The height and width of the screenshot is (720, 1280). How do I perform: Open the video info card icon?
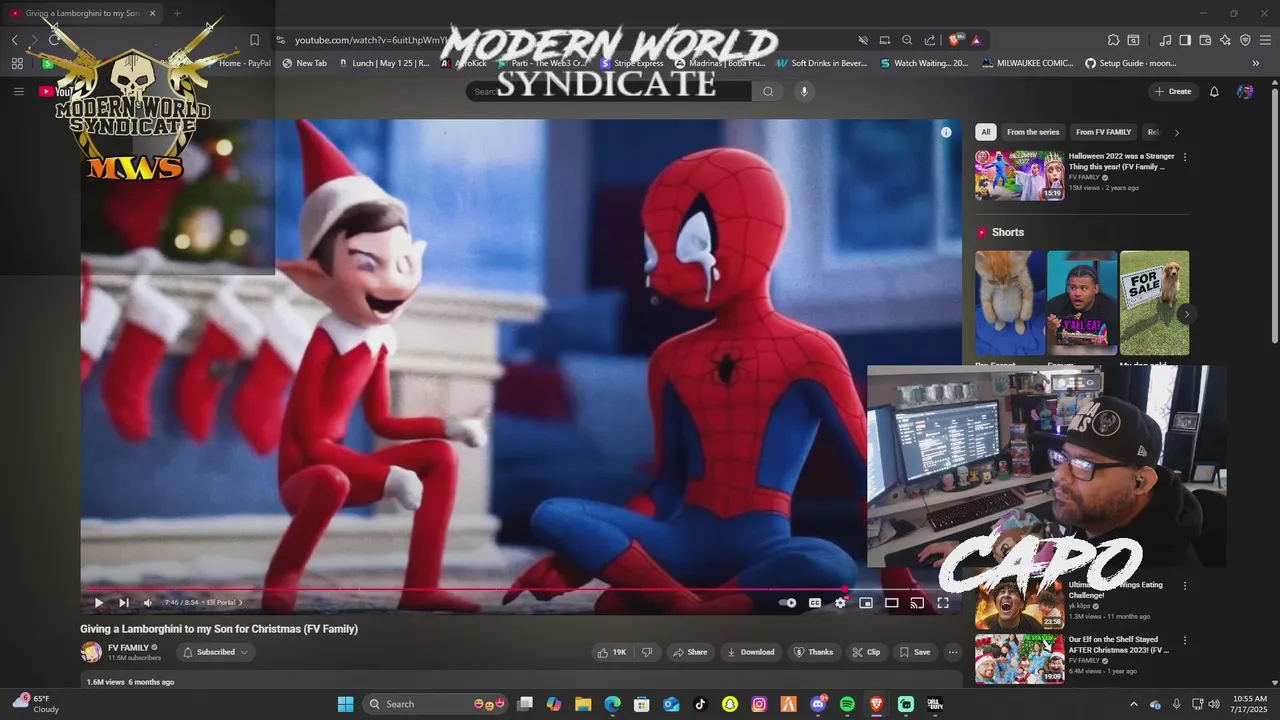(946, 132)
